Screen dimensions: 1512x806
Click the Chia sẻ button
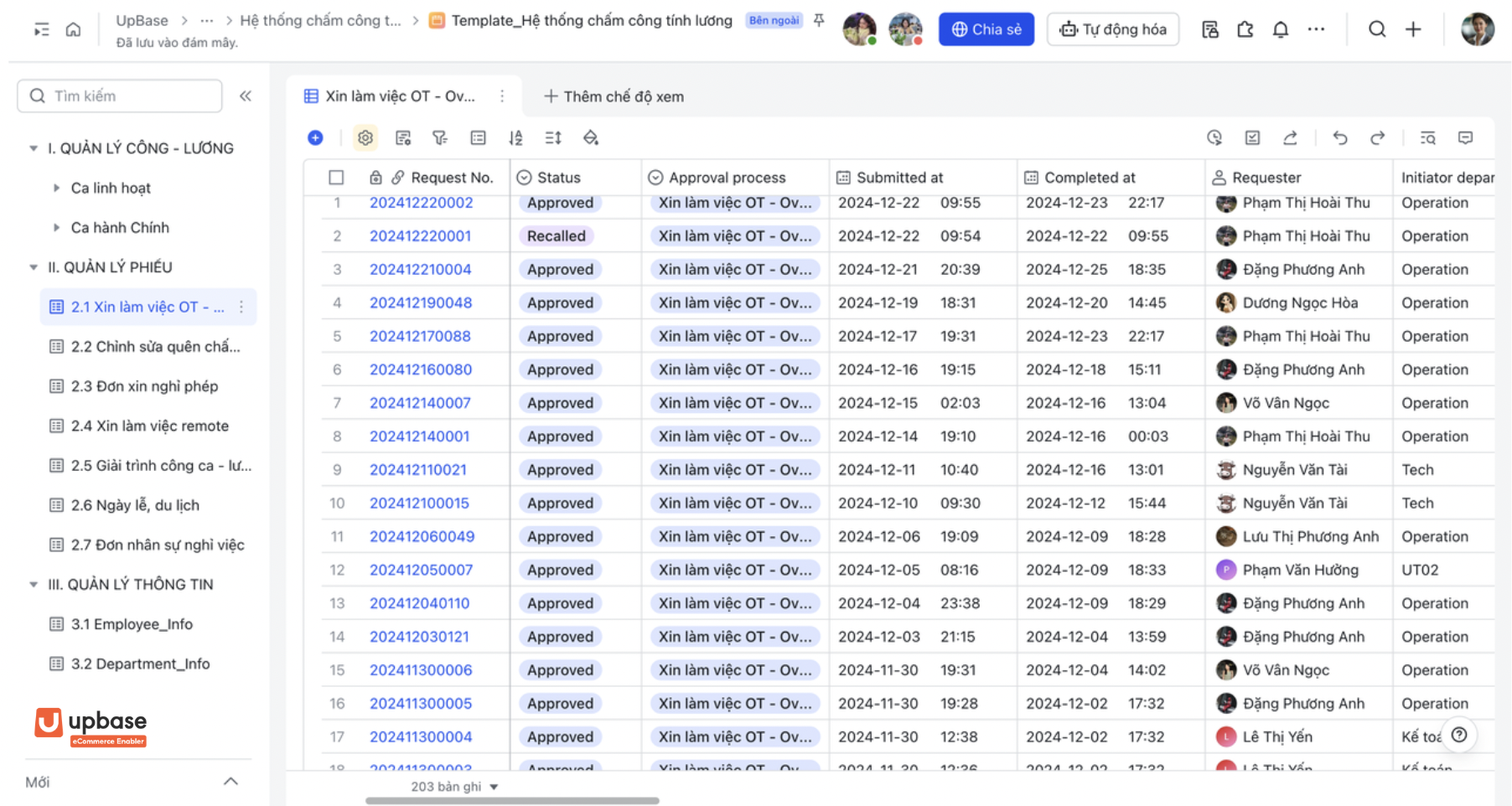[x=986, y=29]
